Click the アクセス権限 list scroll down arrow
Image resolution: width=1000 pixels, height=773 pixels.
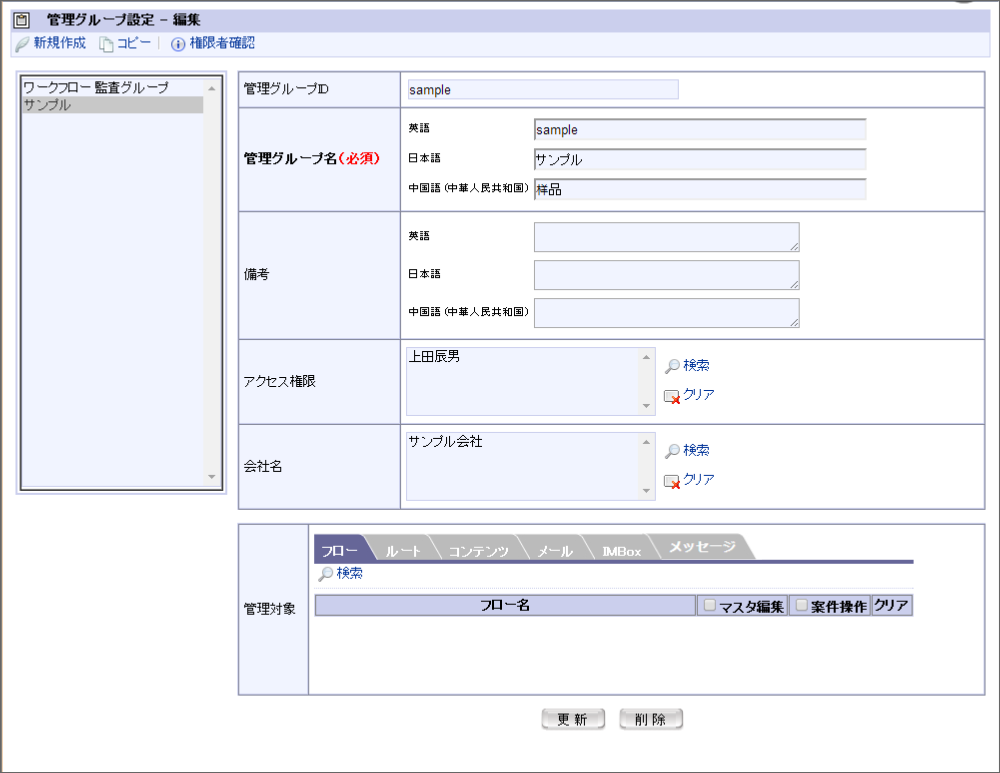coord(646,406)
